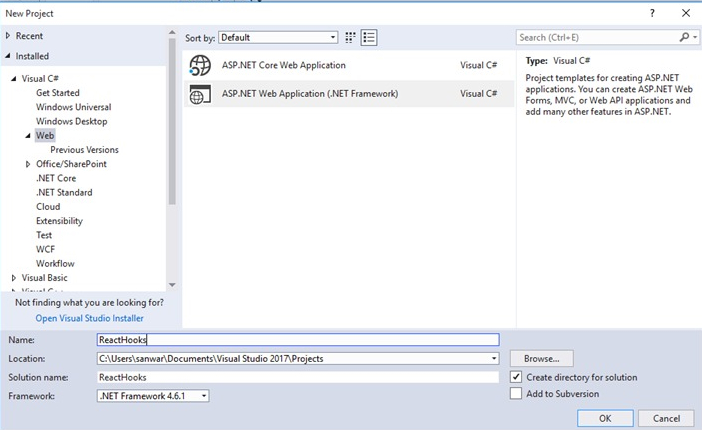Collapse the Visual C# tree node
Image resolution: width=702 pixels, height=430 pixels.
coord(14,78)
